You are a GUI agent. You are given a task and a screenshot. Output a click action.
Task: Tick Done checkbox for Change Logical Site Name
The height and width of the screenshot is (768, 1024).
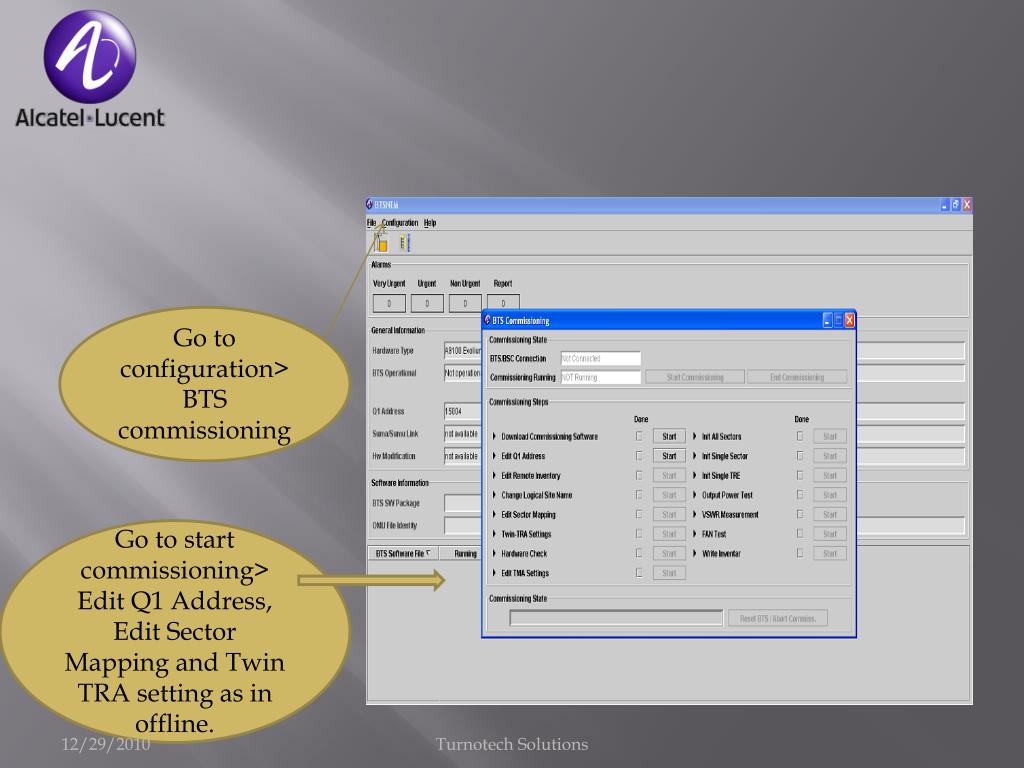[639, 495]
